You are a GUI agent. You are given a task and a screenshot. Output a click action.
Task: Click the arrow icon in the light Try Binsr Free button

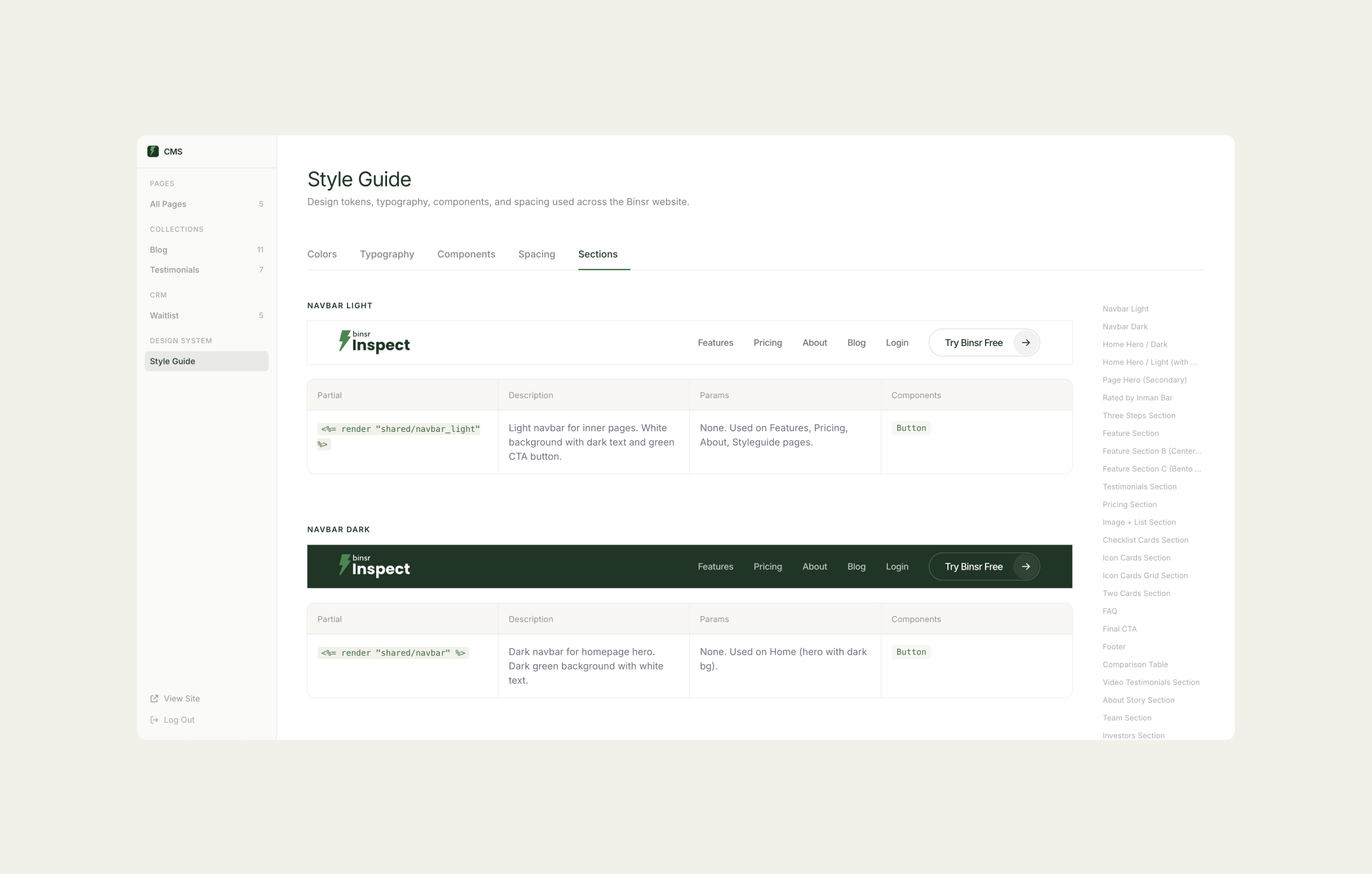click(x=1026, y=343)
